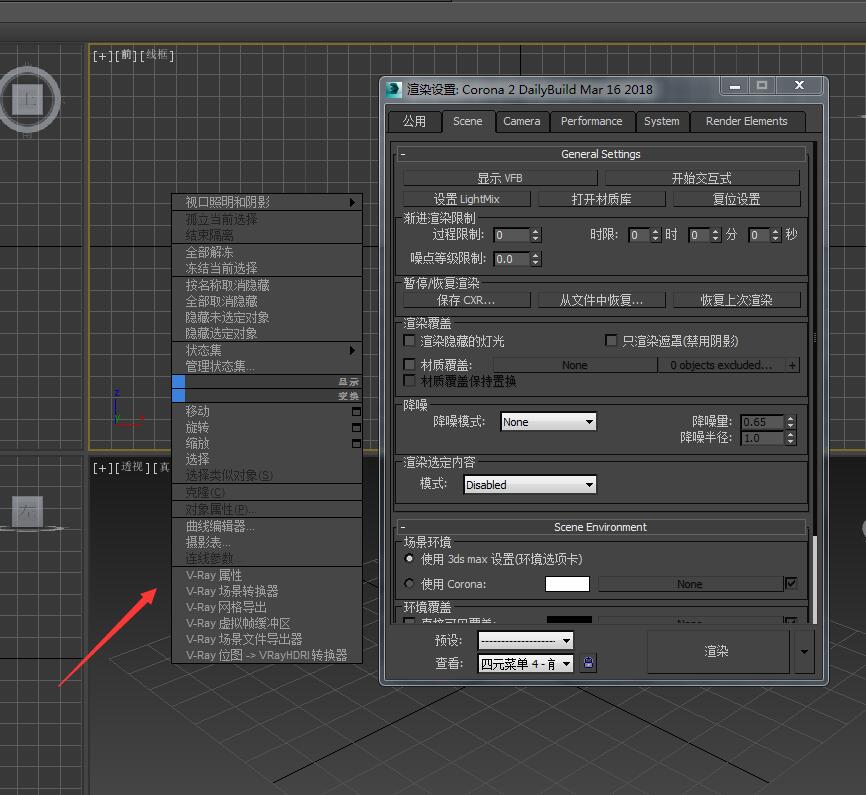Open the 降噪模式 None dropdown
Image resolution: width=866 pixels, height=795 pixels.
(548, 422)
